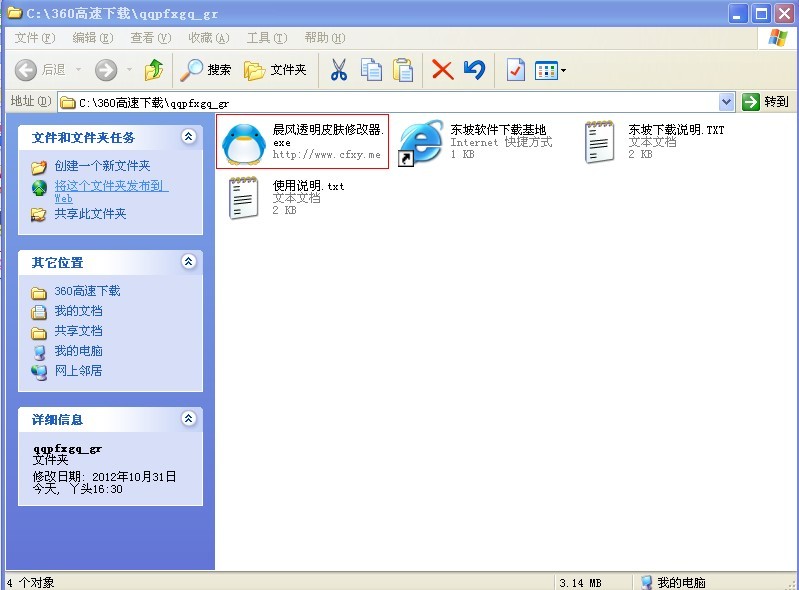This screenshot has height=590, width=799.
Task: Click the Copy toolbar icon
Action: [x=371, y=70]
